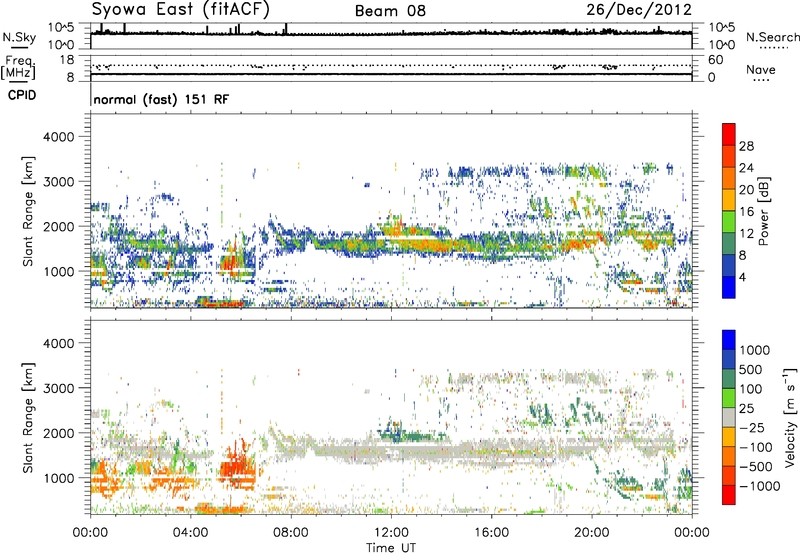Click the 'Time UT' axis label
800x554 pixels.
point(391,548)
